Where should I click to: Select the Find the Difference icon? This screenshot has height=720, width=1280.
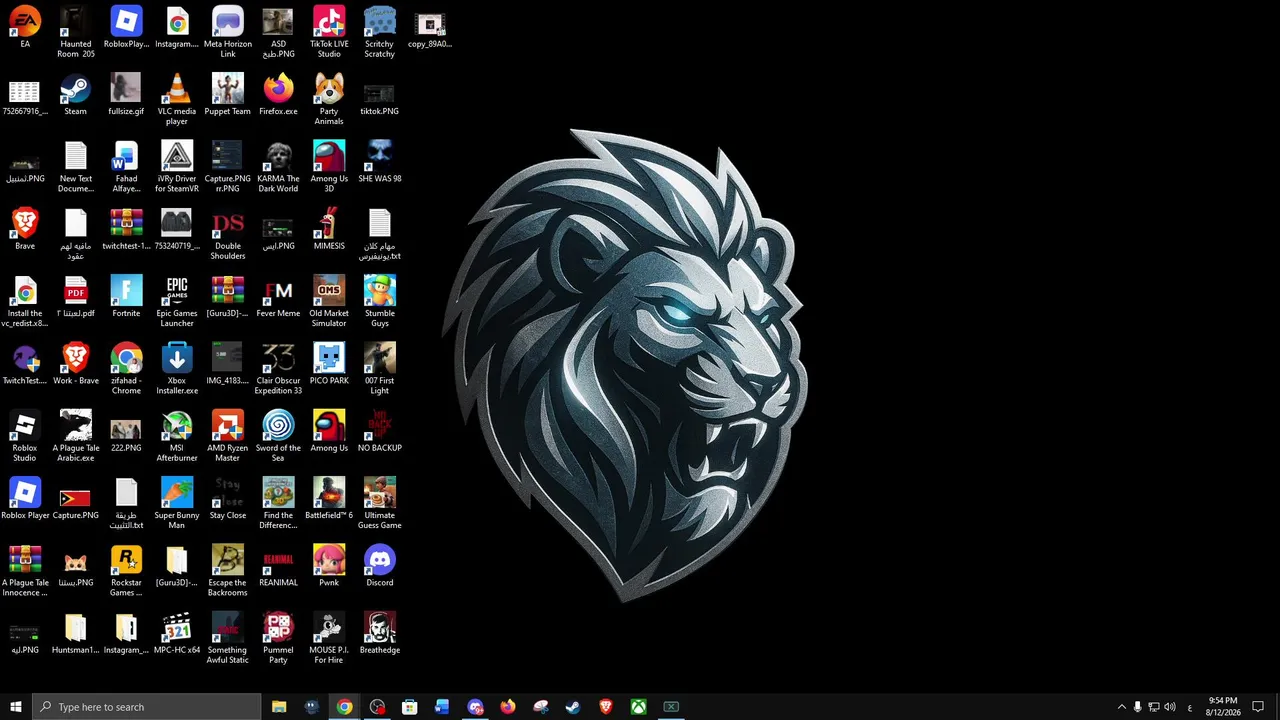278,501
